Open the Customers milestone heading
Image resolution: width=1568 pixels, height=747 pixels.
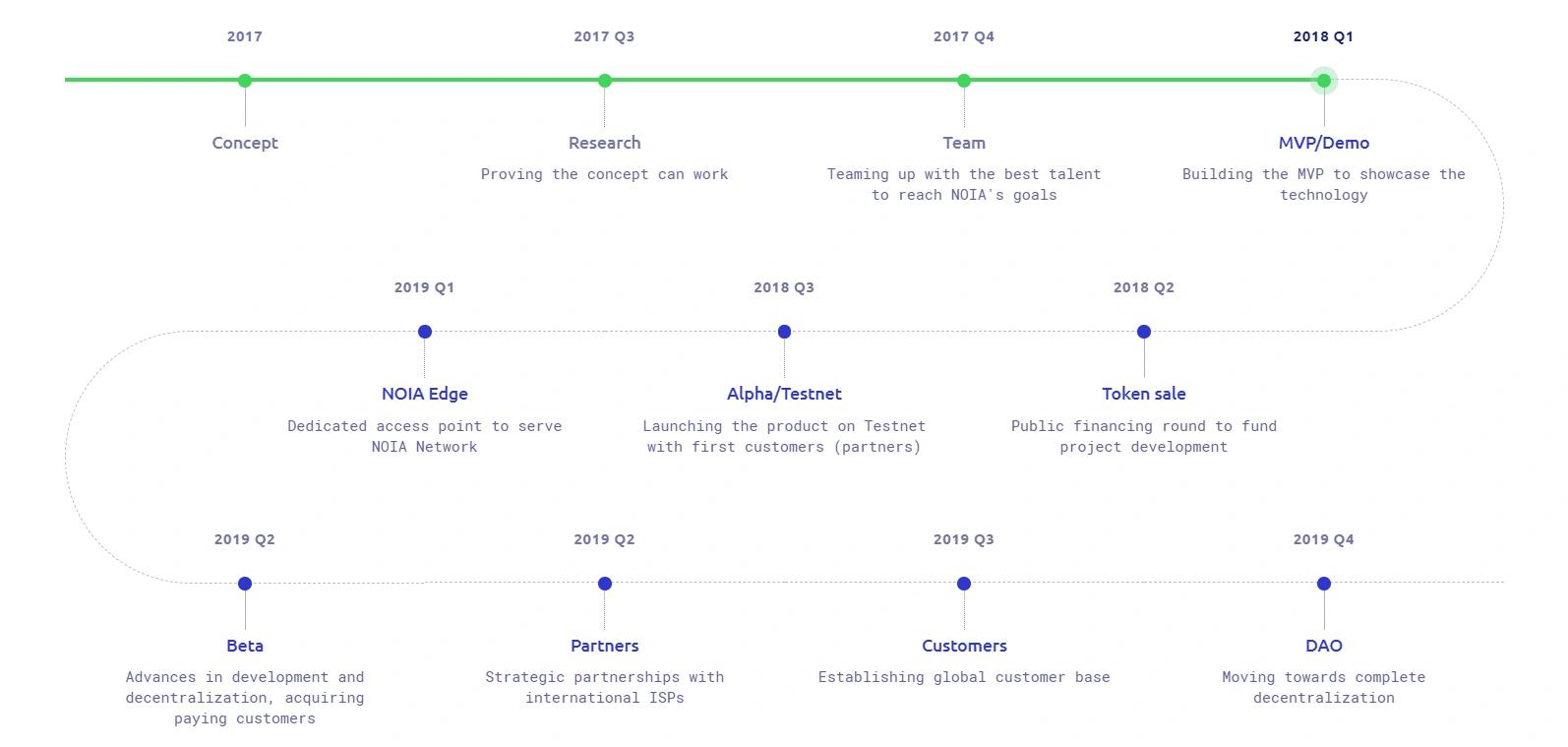tap(964, 646)
